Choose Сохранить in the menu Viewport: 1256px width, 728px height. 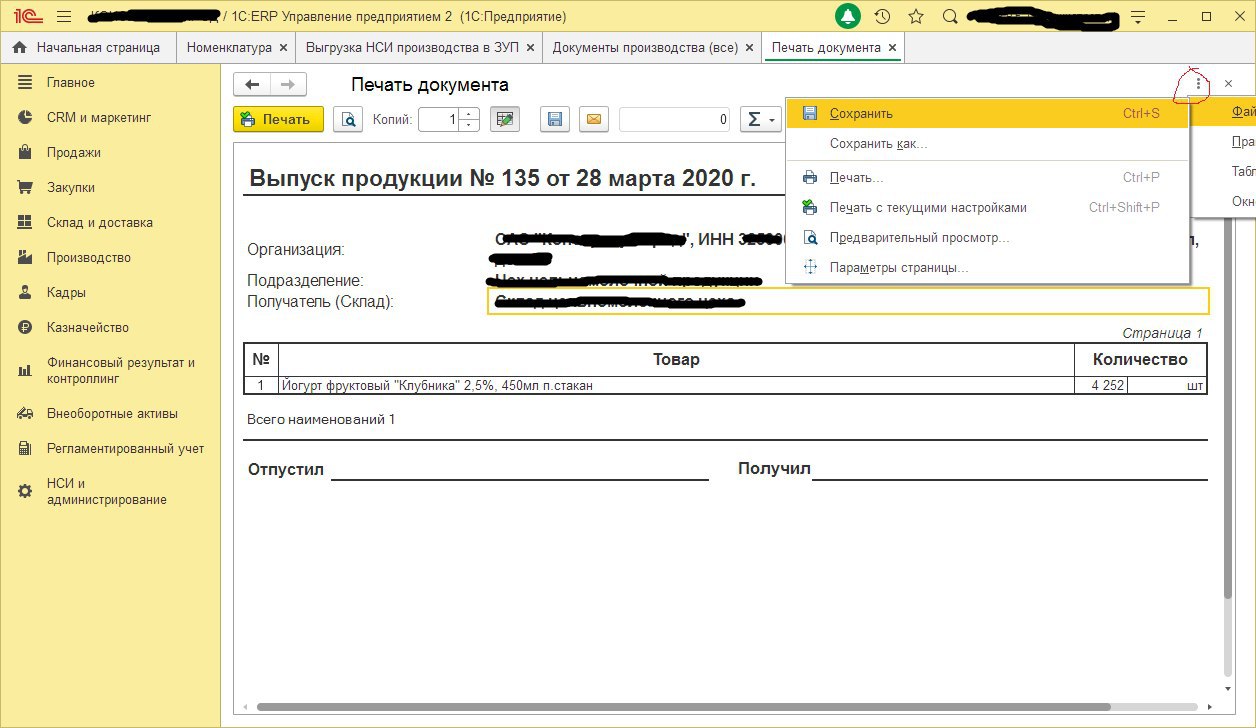987,114
